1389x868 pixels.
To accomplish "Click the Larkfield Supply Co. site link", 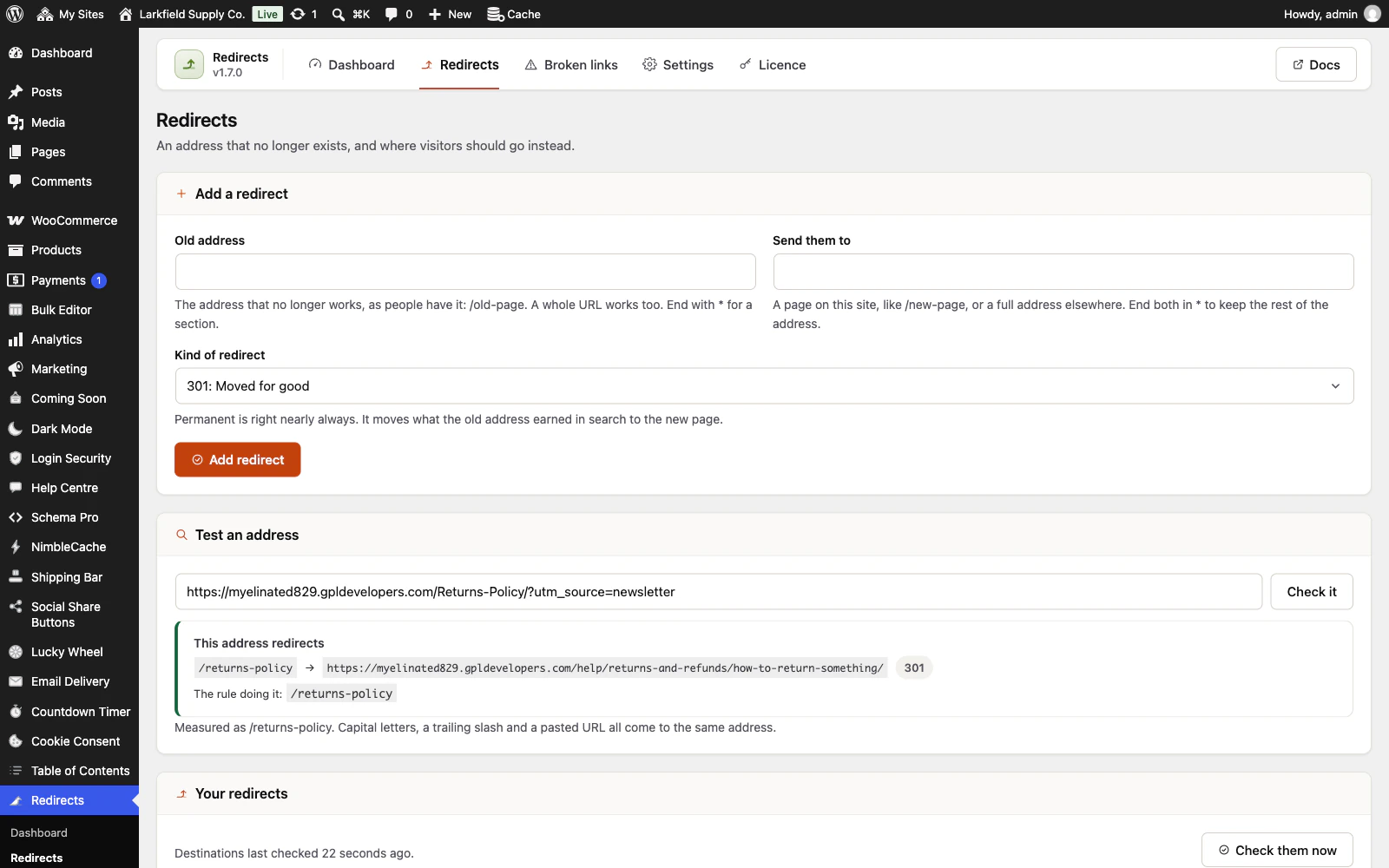I will point(181,14).
